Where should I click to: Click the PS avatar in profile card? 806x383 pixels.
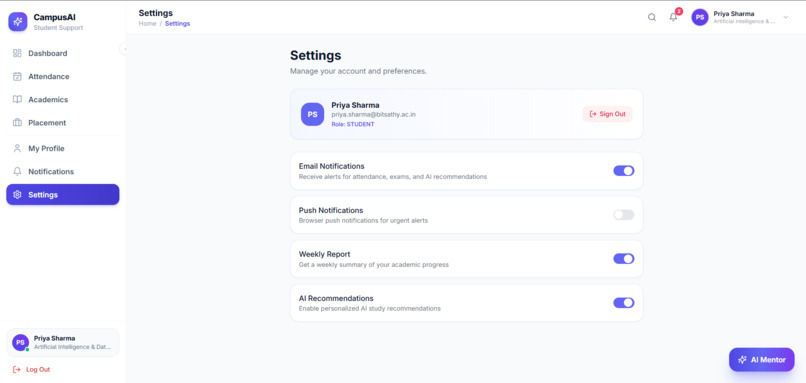coord(313,114)
